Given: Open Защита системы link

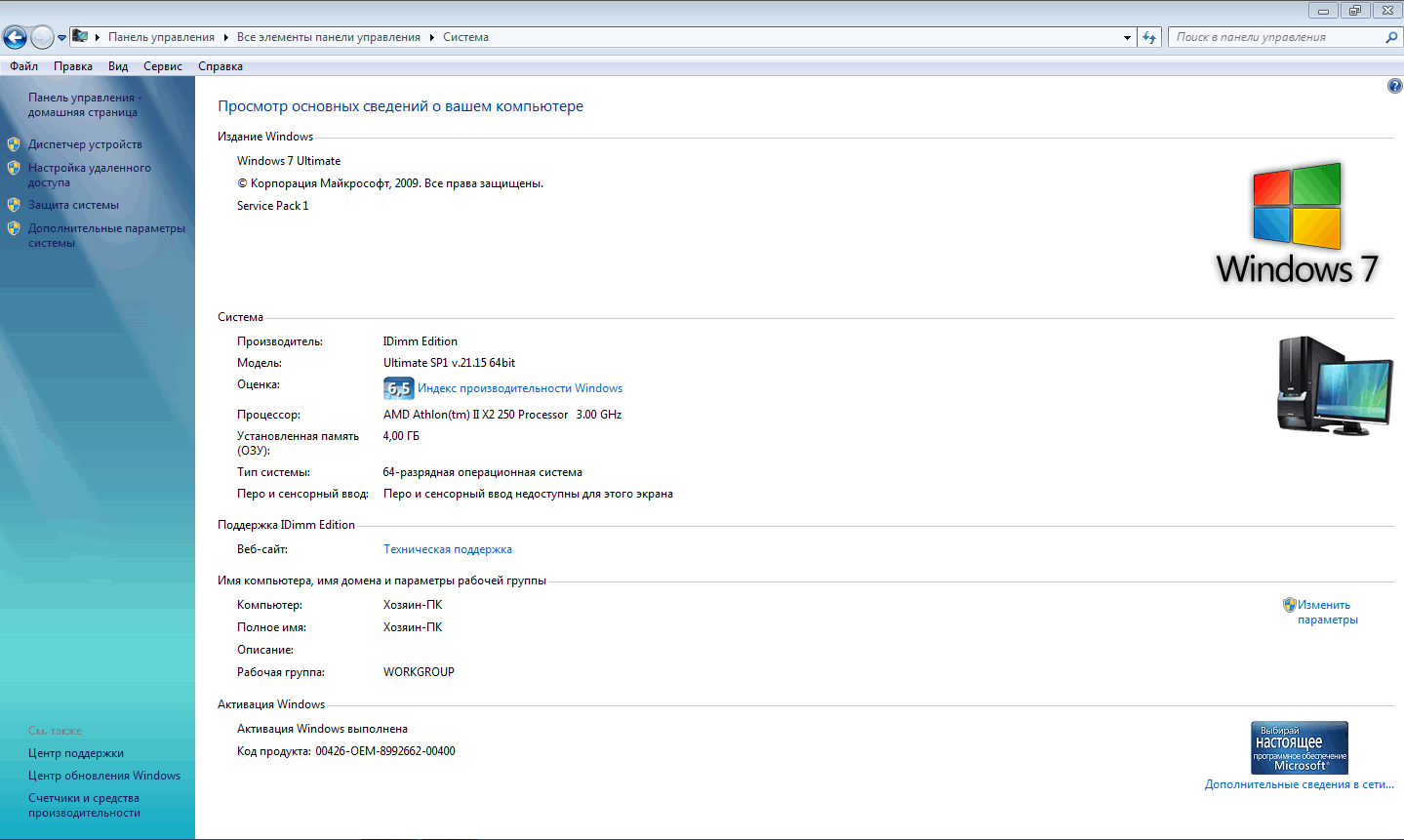Looking at the screenshot, I should click(73, 205).
